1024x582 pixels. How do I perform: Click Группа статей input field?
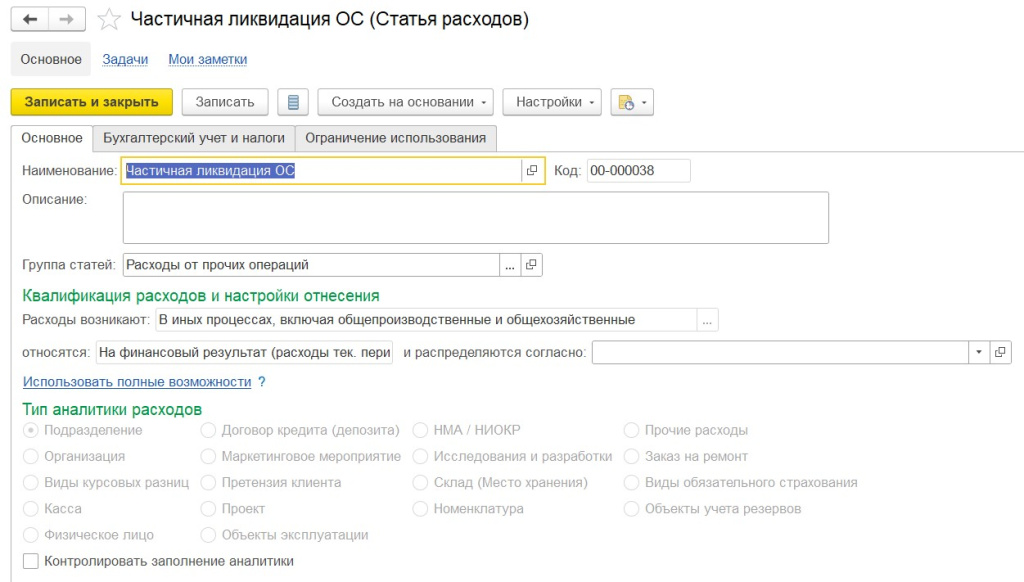point(312,265)
